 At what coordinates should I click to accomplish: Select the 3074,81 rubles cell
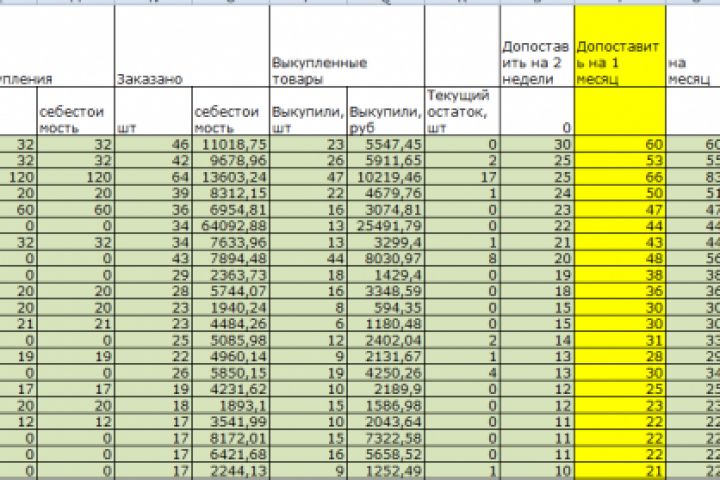pos(386,209)
